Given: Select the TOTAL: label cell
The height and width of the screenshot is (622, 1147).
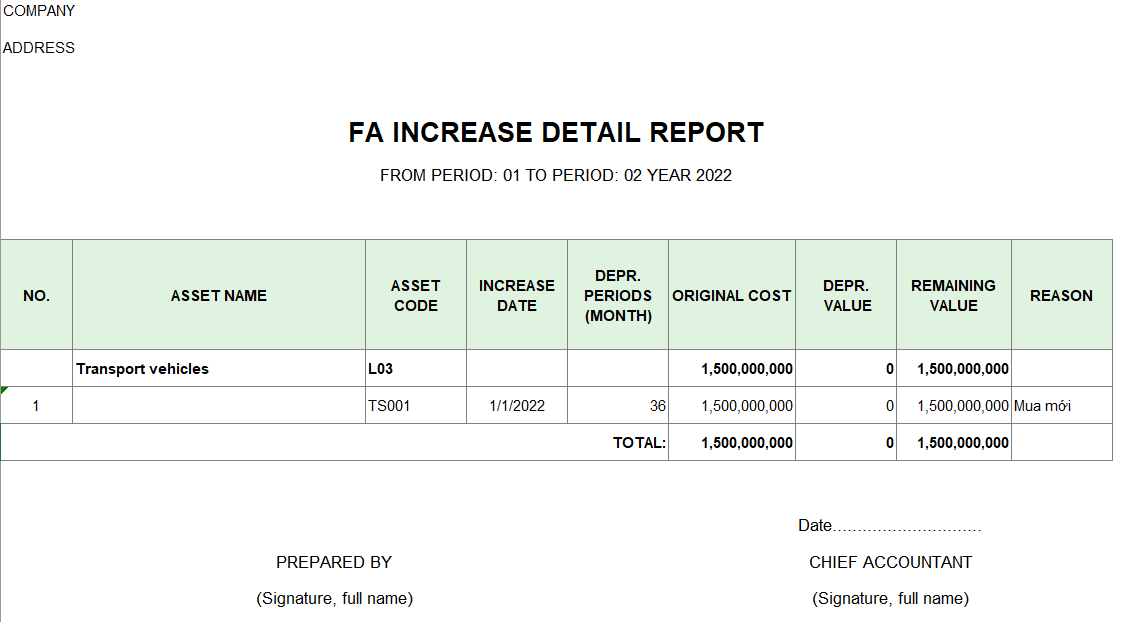Looking at the screenshot, I should [x=639, y=443].
